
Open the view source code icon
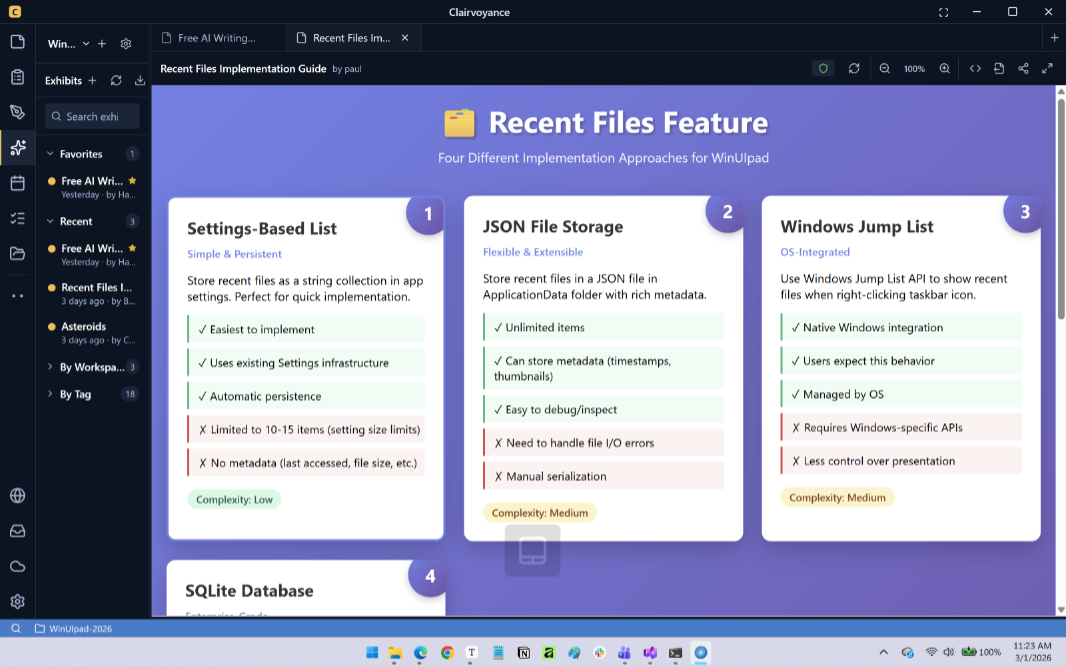click(975, 69)
